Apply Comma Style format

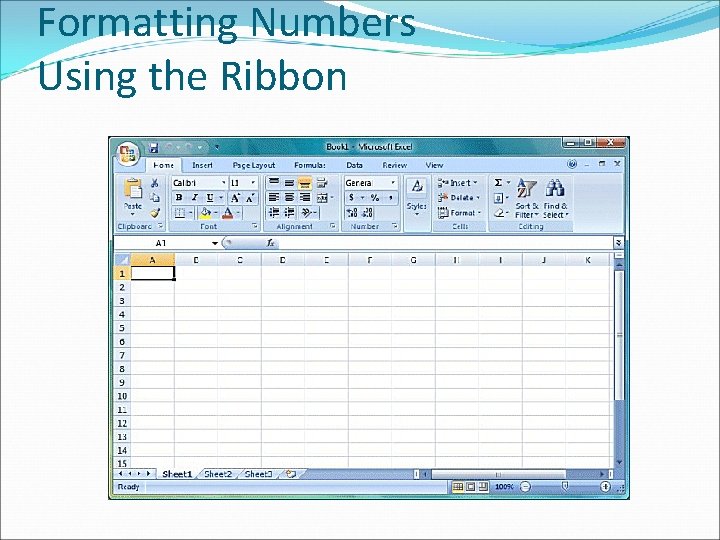point(391,198)
